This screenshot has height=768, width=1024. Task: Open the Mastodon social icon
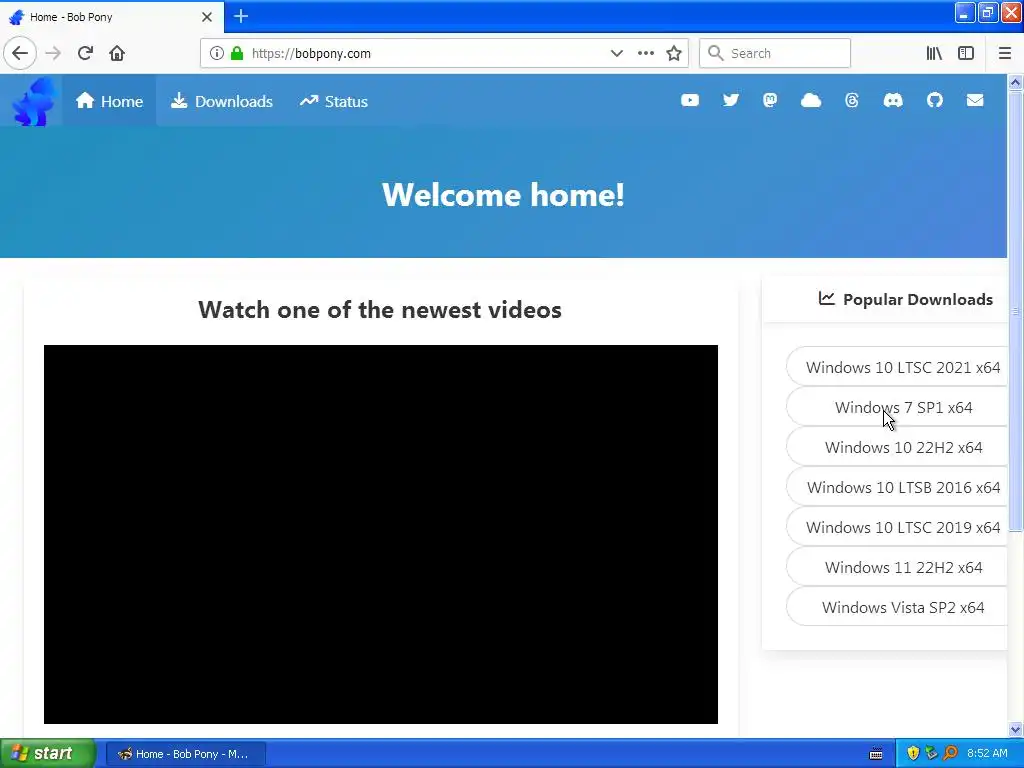(x=770, y=100)
